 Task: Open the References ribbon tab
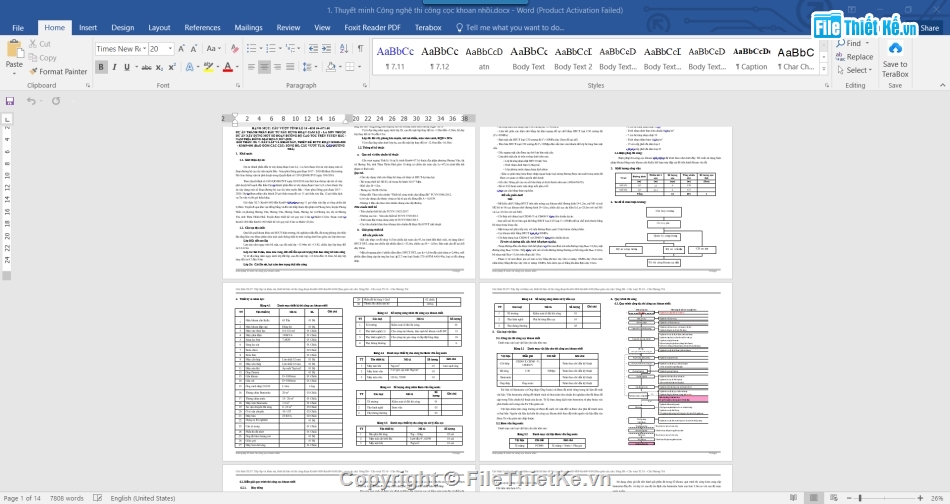(x=202, y=28)
